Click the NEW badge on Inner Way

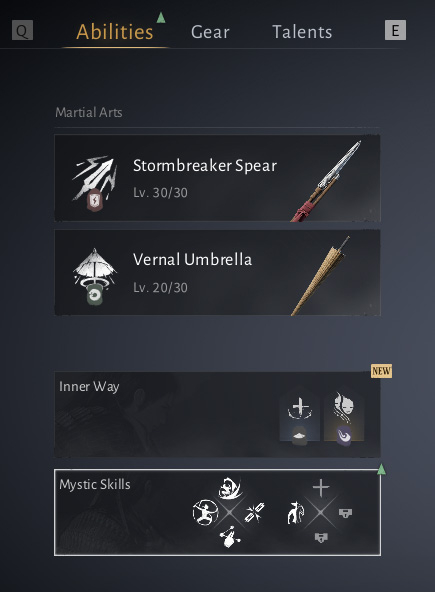(x=381, y=371)
